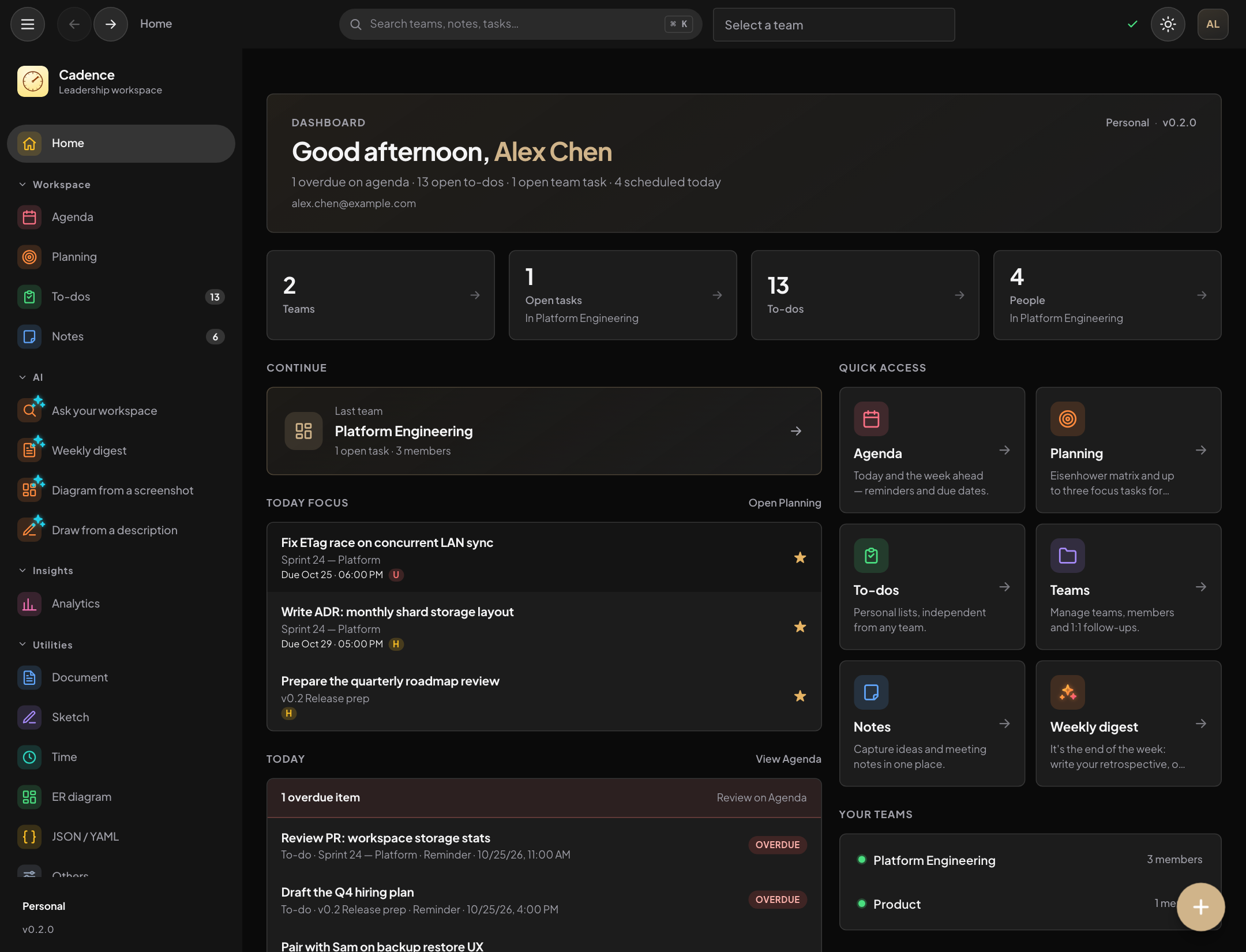Toggle the hamburger sidebar menu
This screenshot has width=1246, height=952.
pyautogui.click(x=27, y=24)
